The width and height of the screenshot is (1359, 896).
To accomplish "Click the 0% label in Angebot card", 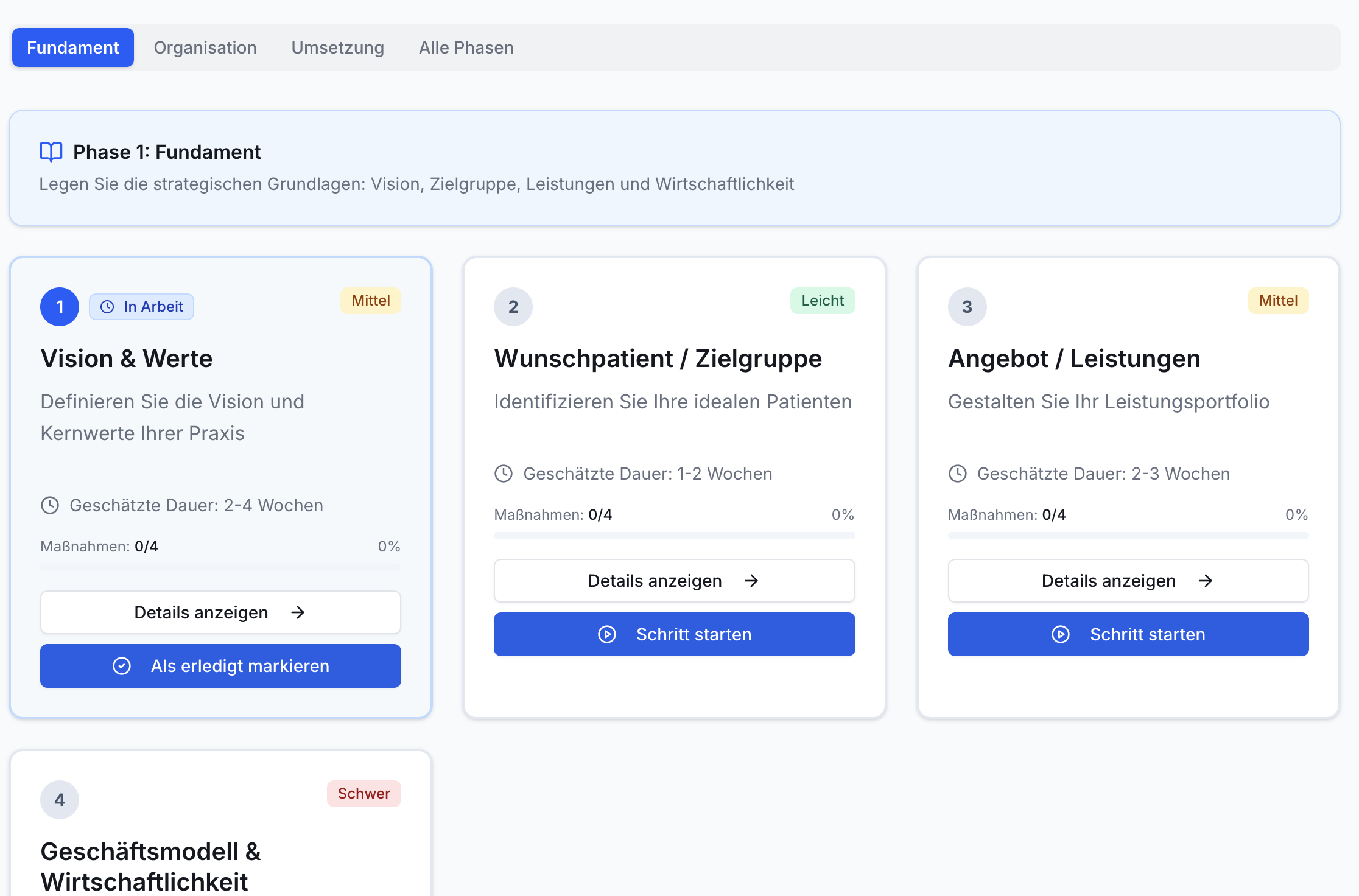I will [1297, 515].
